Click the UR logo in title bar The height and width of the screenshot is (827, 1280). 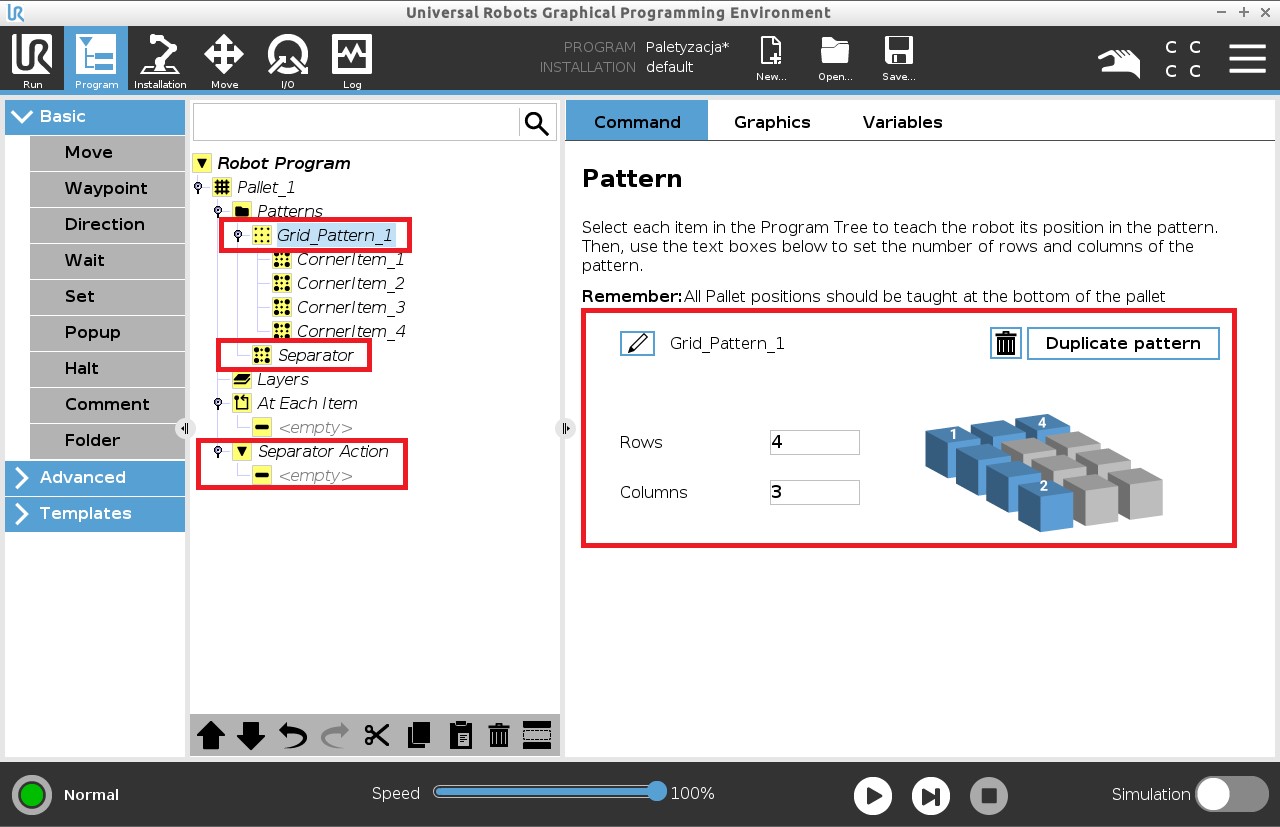point(15,13)
